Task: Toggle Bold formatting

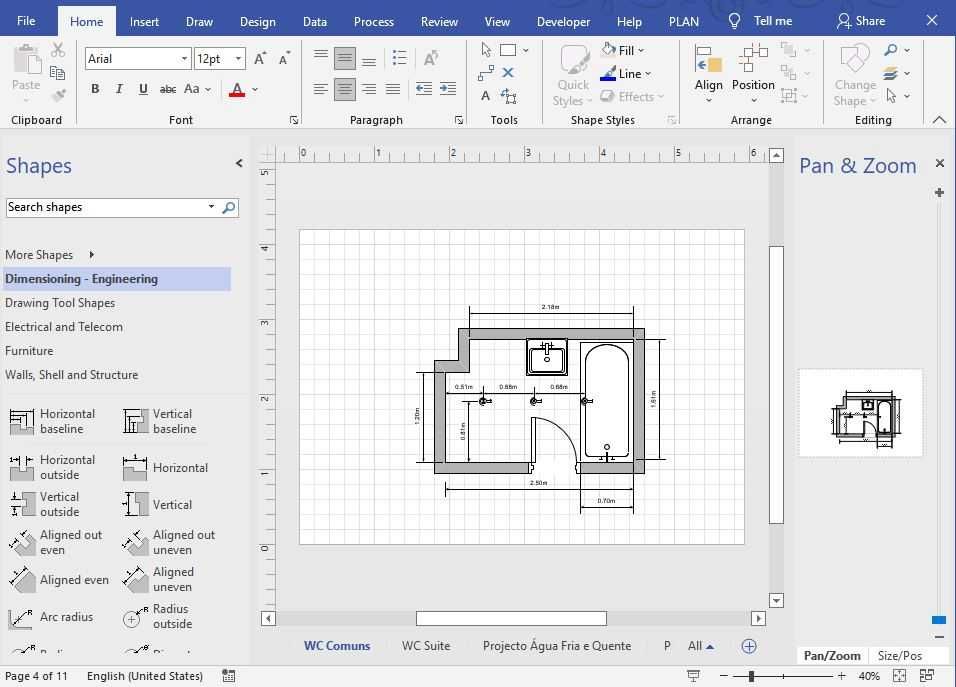Action: (x=95, y=89)
